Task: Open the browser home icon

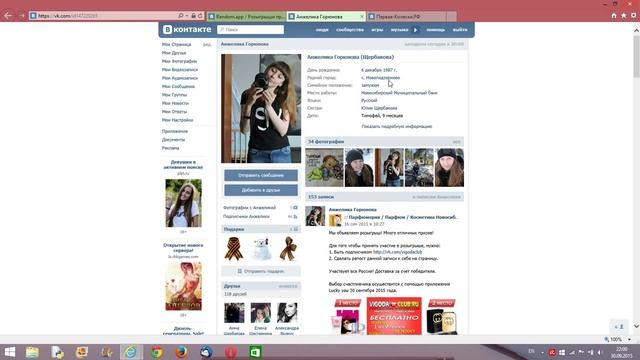Action: click(x=613, y=16)
